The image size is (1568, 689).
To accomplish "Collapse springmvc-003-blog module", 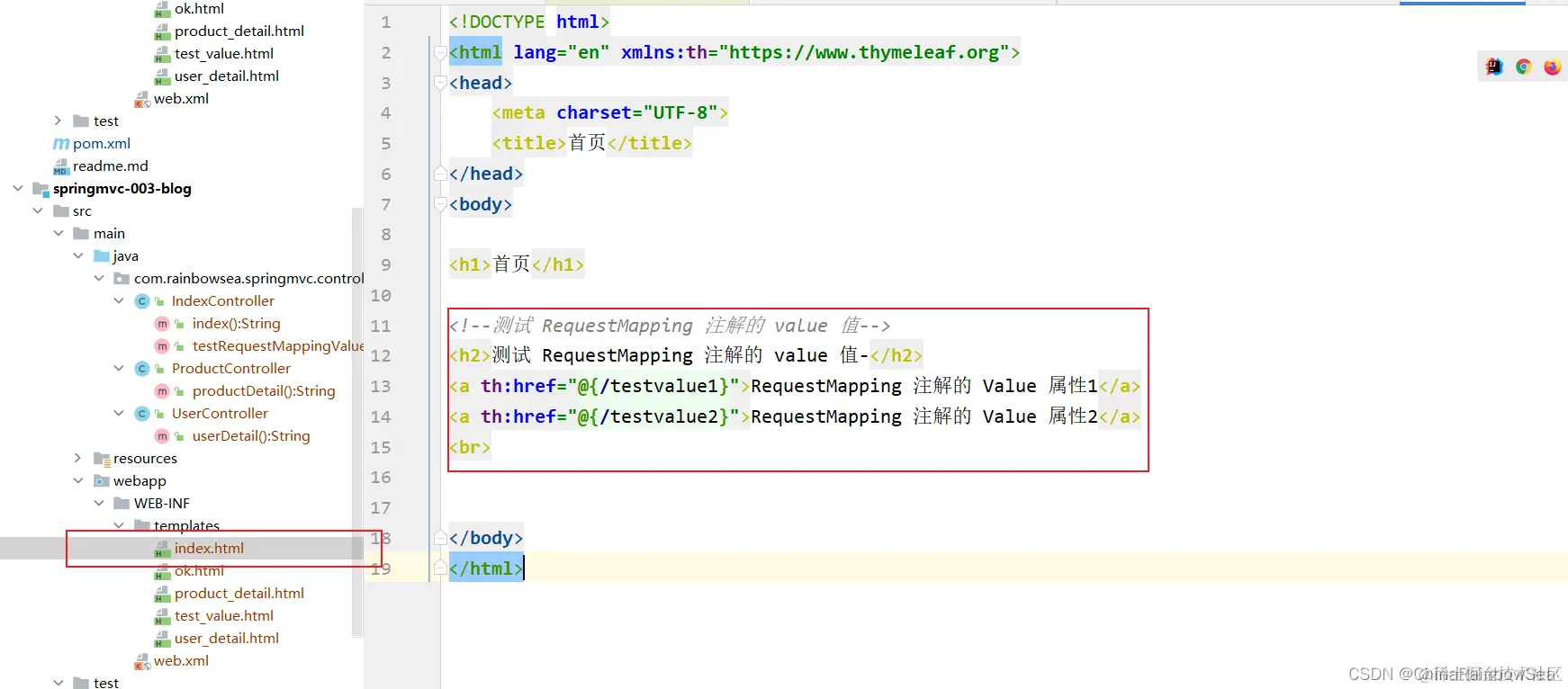I will [18, 188].
